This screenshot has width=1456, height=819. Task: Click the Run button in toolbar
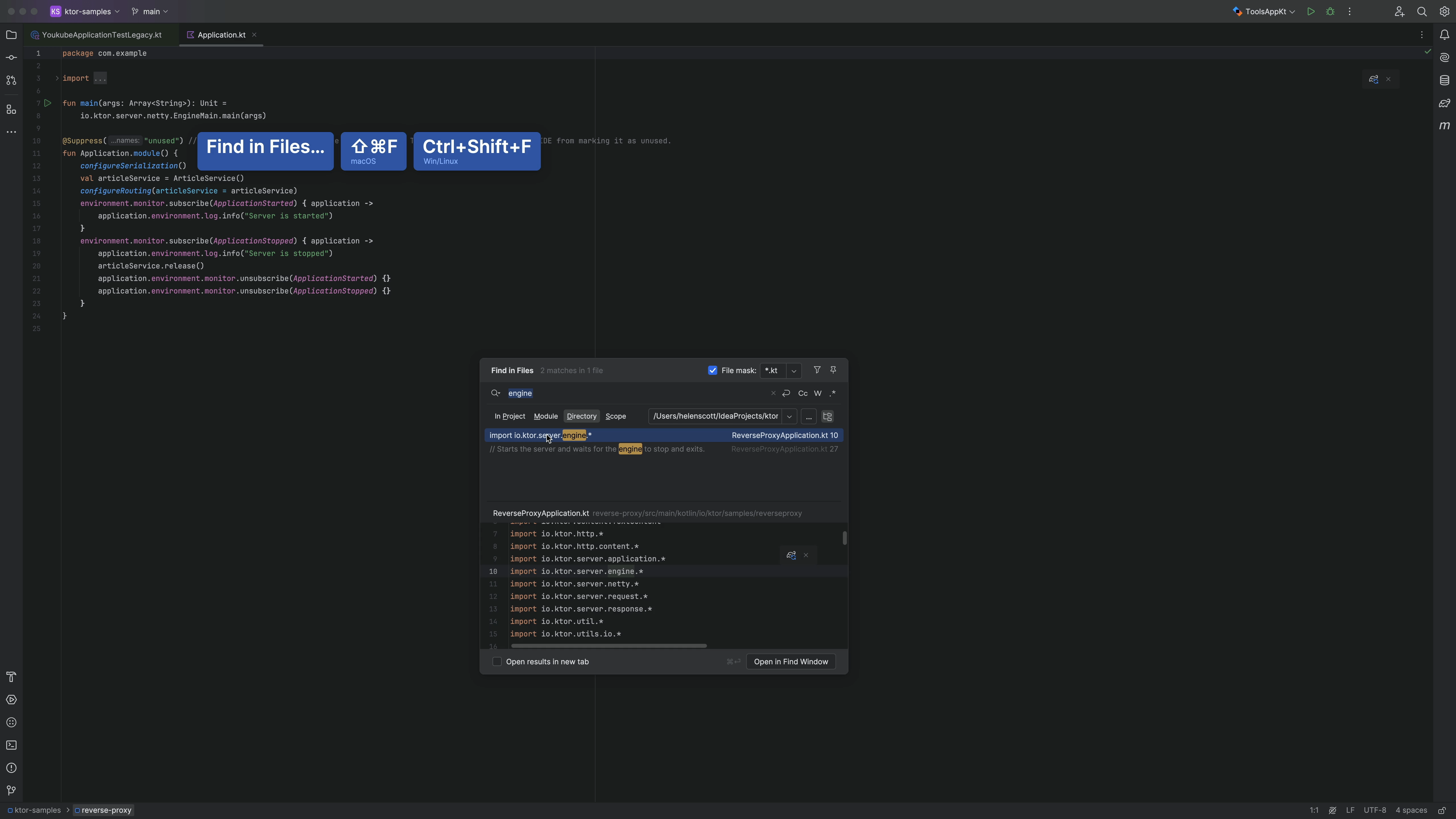click(x=1311, y=11)
